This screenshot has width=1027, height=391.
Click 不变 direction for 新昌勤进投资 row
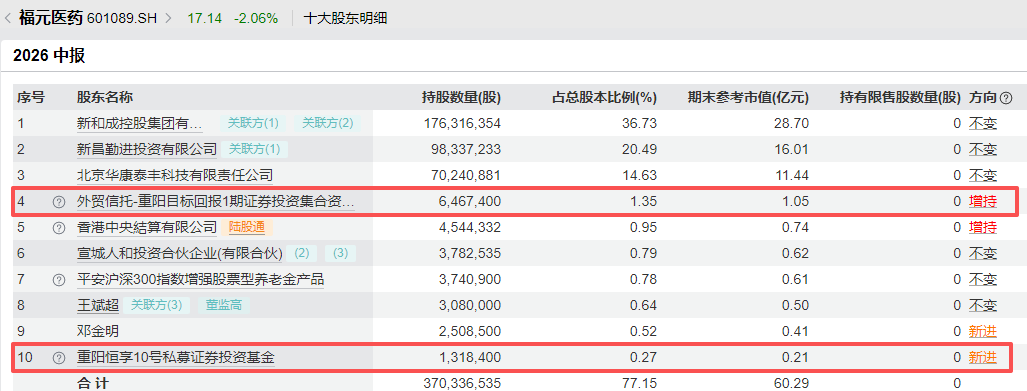tap(983, 149)
